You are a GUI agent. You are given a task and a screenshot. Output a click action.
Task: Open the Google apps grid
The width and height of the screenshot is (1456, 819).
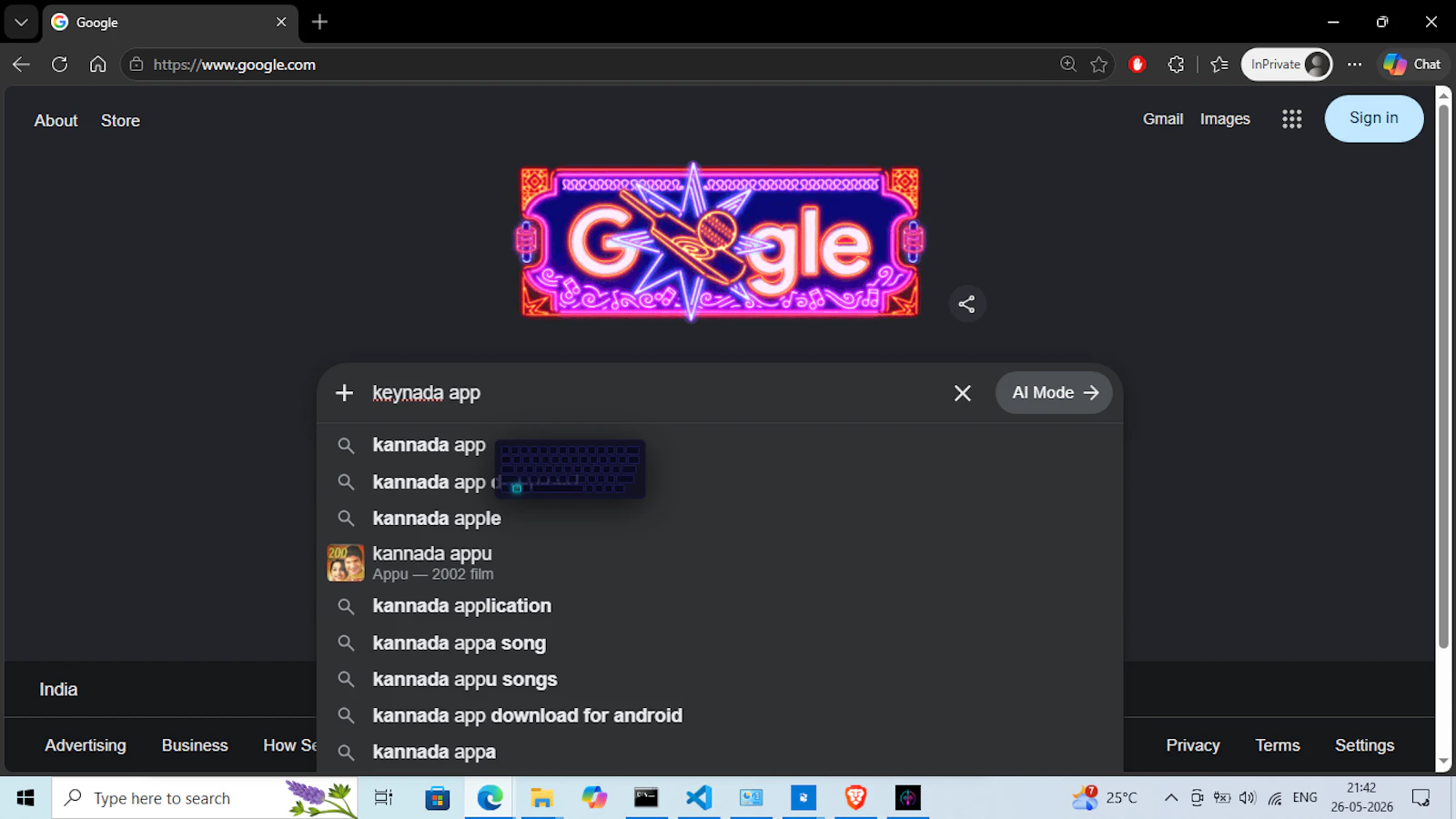pyautogui.click(x=1292, y=119)
